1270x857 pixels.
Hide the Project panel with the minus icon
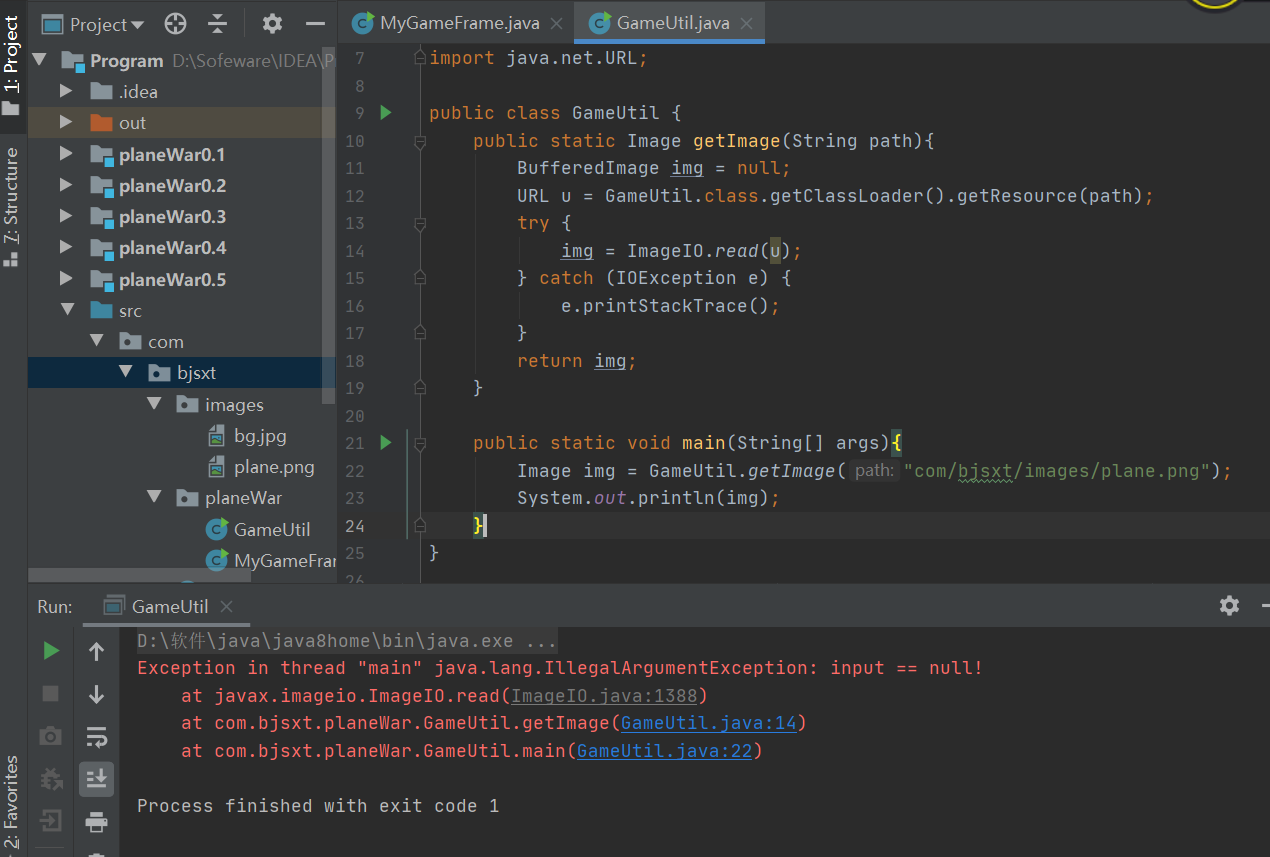[x=315, y=24]
